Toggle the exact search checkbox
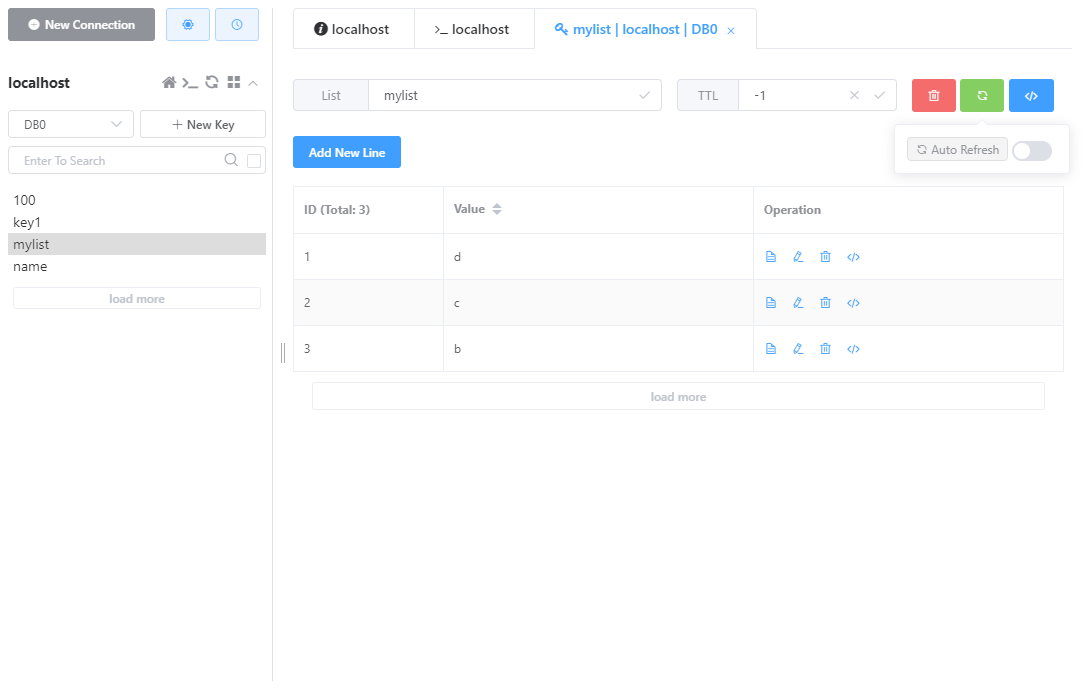Image resolution: width=1084 pixels, height=689 pixels. click(x=254, y=161)
